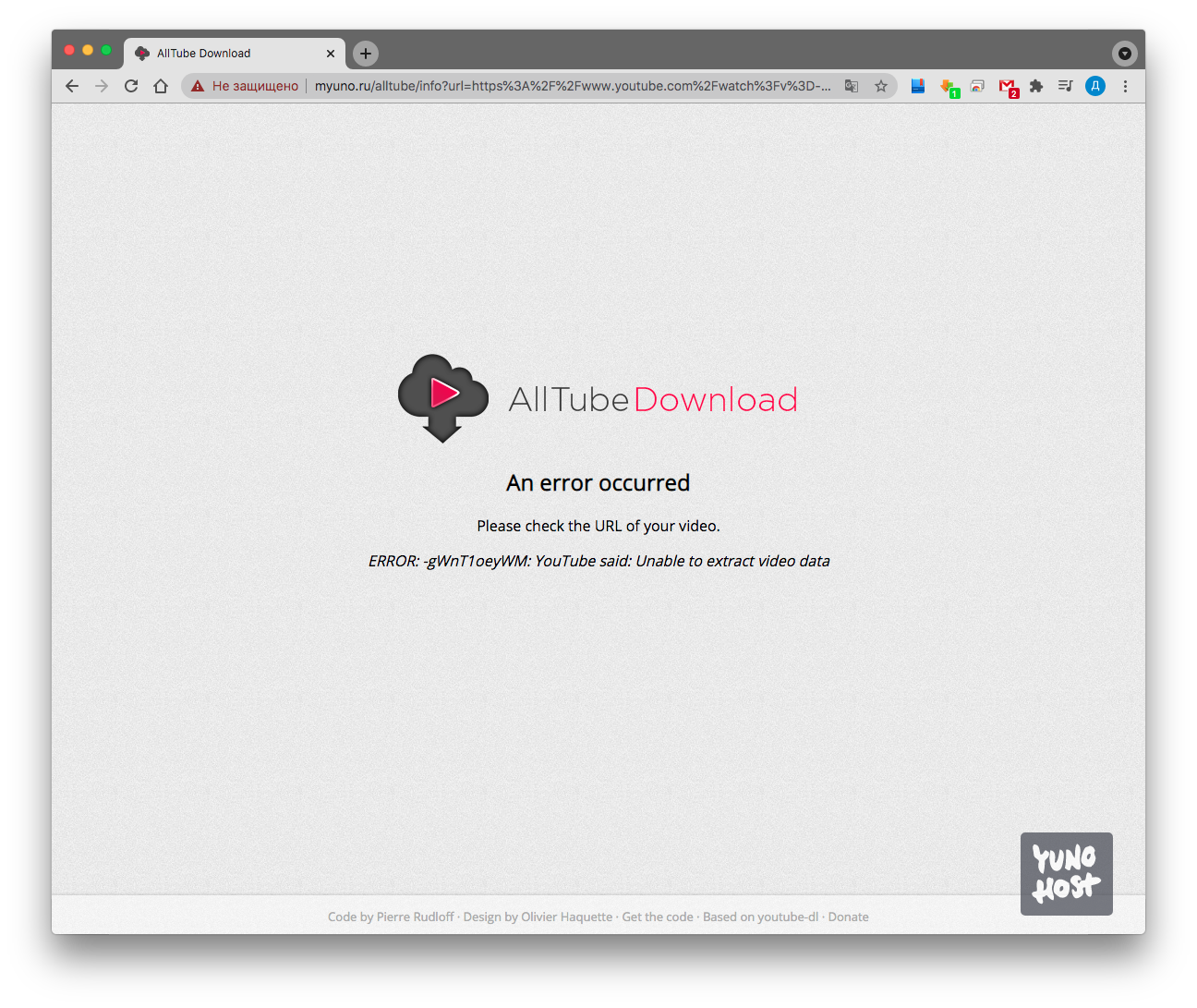The height and width of the screenshot is (1008, 1197).
Task: Open the tab search dropdown arrow
Action: pyautogui.click(x=1124, y=54)
